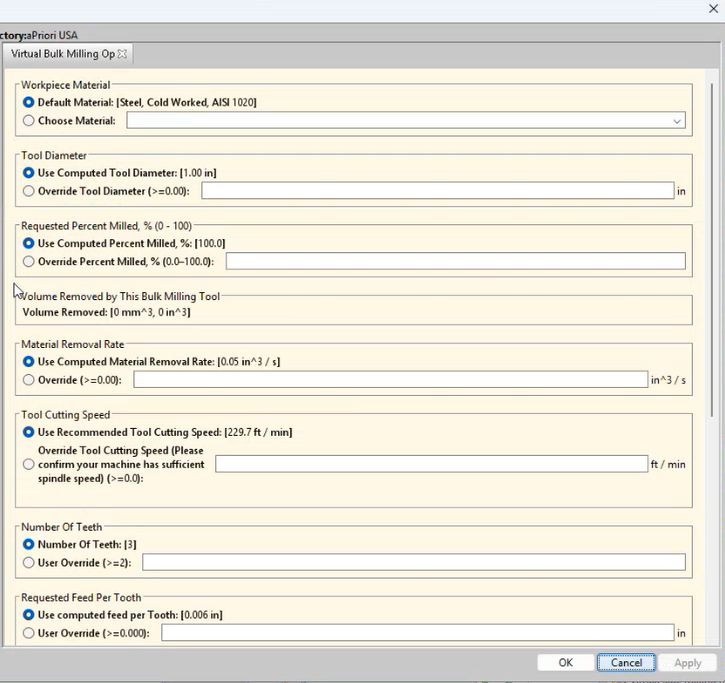The width and height of the screenshot is (725, 683).
Task: Select Use Computed Tool Diameter option
Action: (29, 173)
